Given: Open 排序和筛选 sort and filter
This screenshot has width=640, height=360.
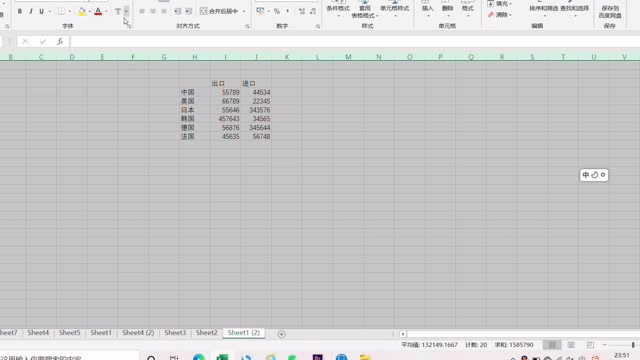Looking at the screenshot, I should click(x=543, y=9).
